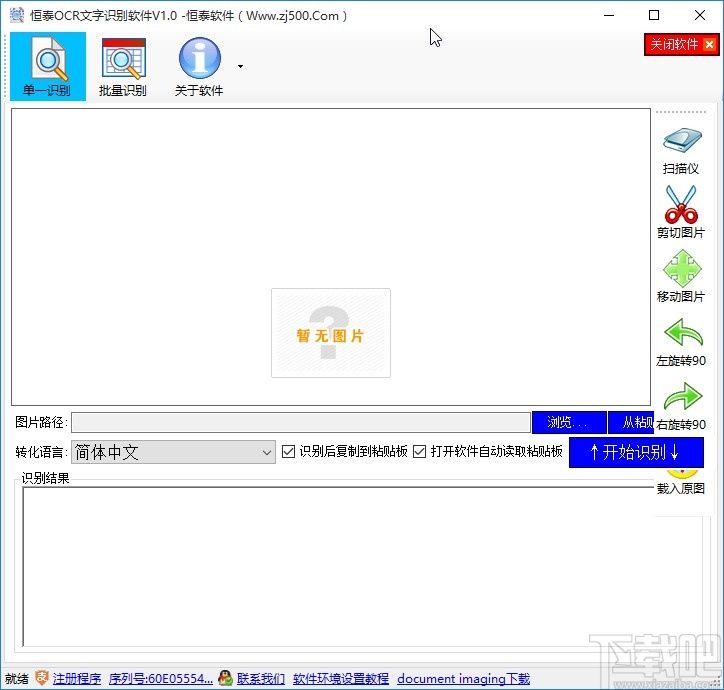
Task: Open the 扫描仪 scanner tool
Action: 681,151
